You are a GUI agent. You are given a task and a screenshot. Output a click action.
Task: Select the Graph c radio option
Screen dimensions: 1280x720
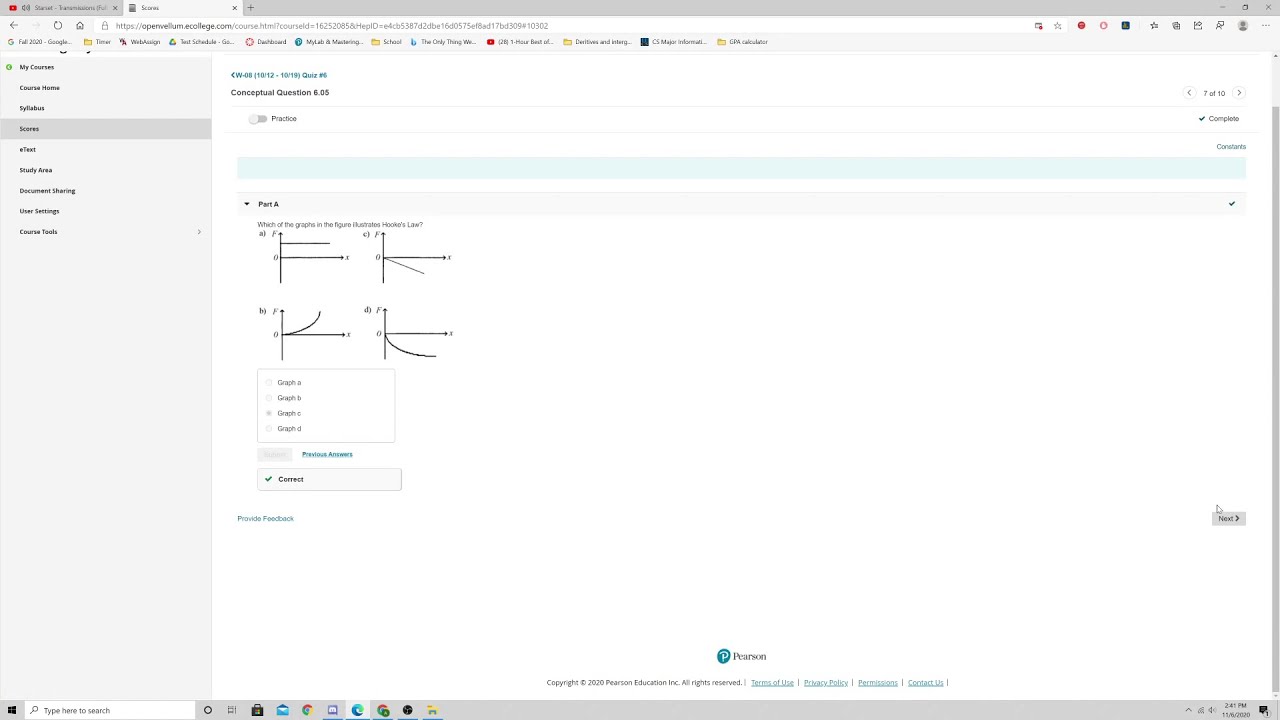(x=269, y=413)
